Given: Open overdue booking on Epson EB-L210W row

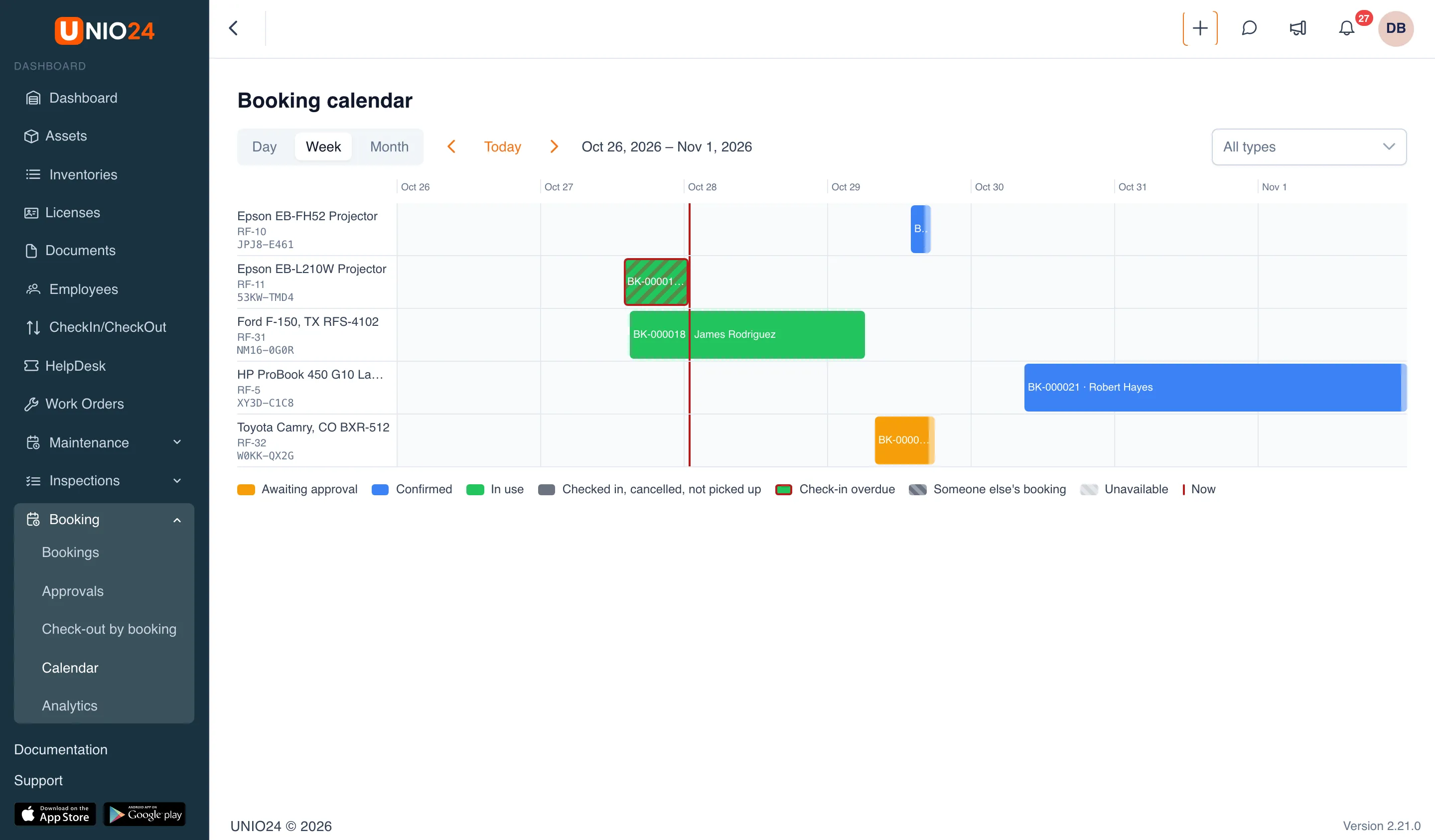Looking at the screenshot, I should point(656,282).
